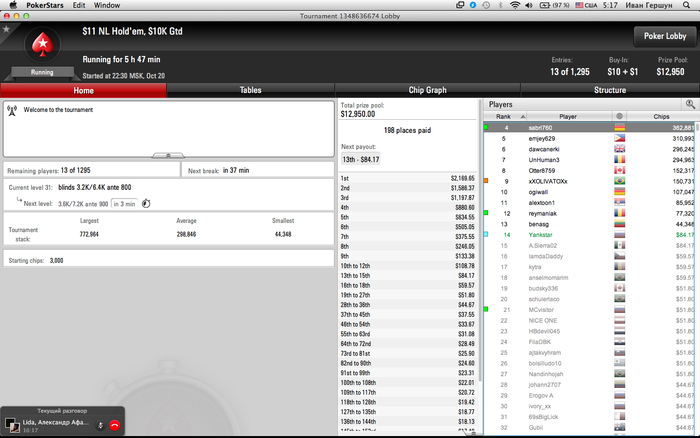Click the 'in 3 min' next level timer box
The image size is (700, 438).
[124, 204]
